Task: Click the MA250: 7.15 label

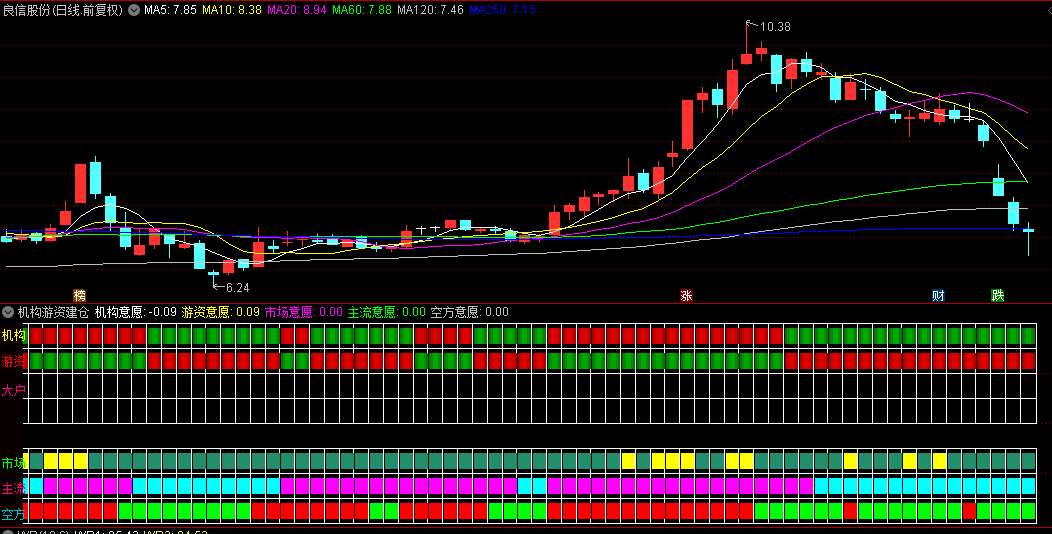Action: tap(502, 10)
